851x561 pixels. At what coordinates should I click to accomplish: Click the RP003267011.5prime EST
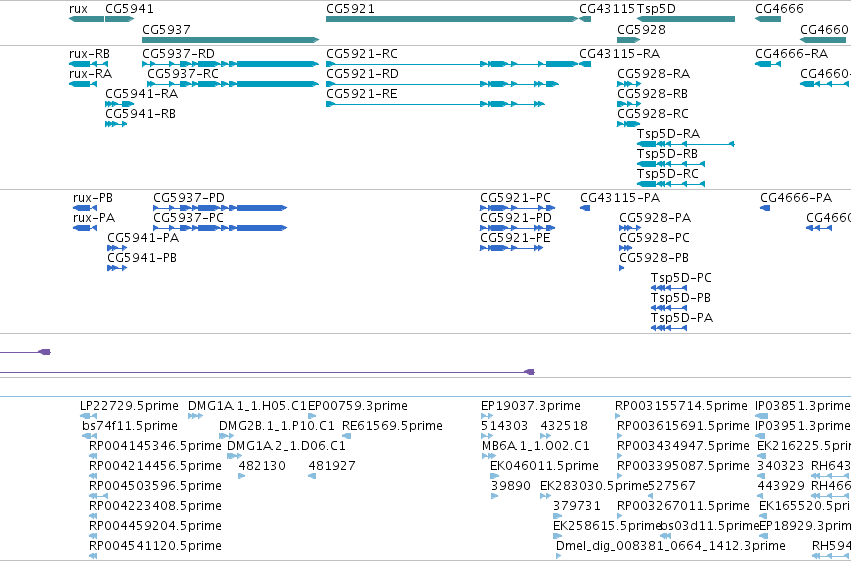pos(620,517)
